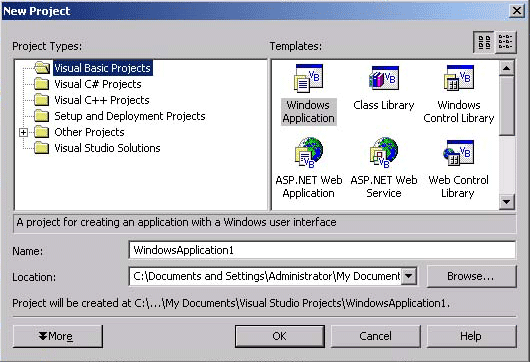The width and height of the screenshot is (530, 362).
Task: Click the "Windows Control Library" label text
Action: click(459, 112)
